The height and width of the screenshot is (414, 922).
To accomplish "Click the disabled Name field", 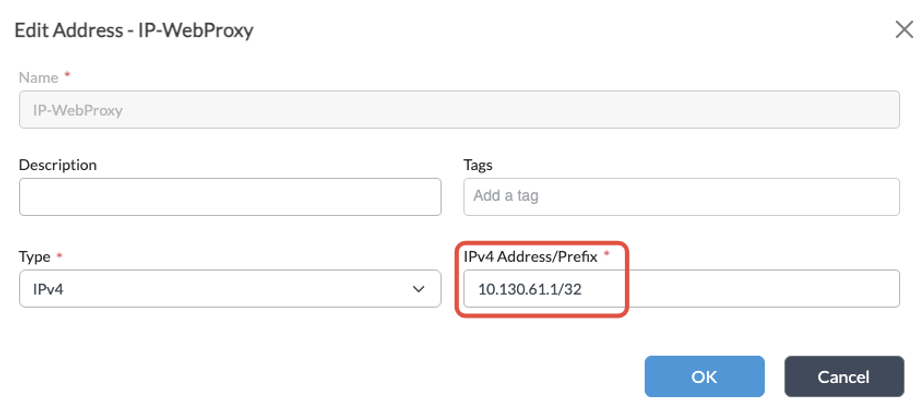I will (x=460, y=111).
